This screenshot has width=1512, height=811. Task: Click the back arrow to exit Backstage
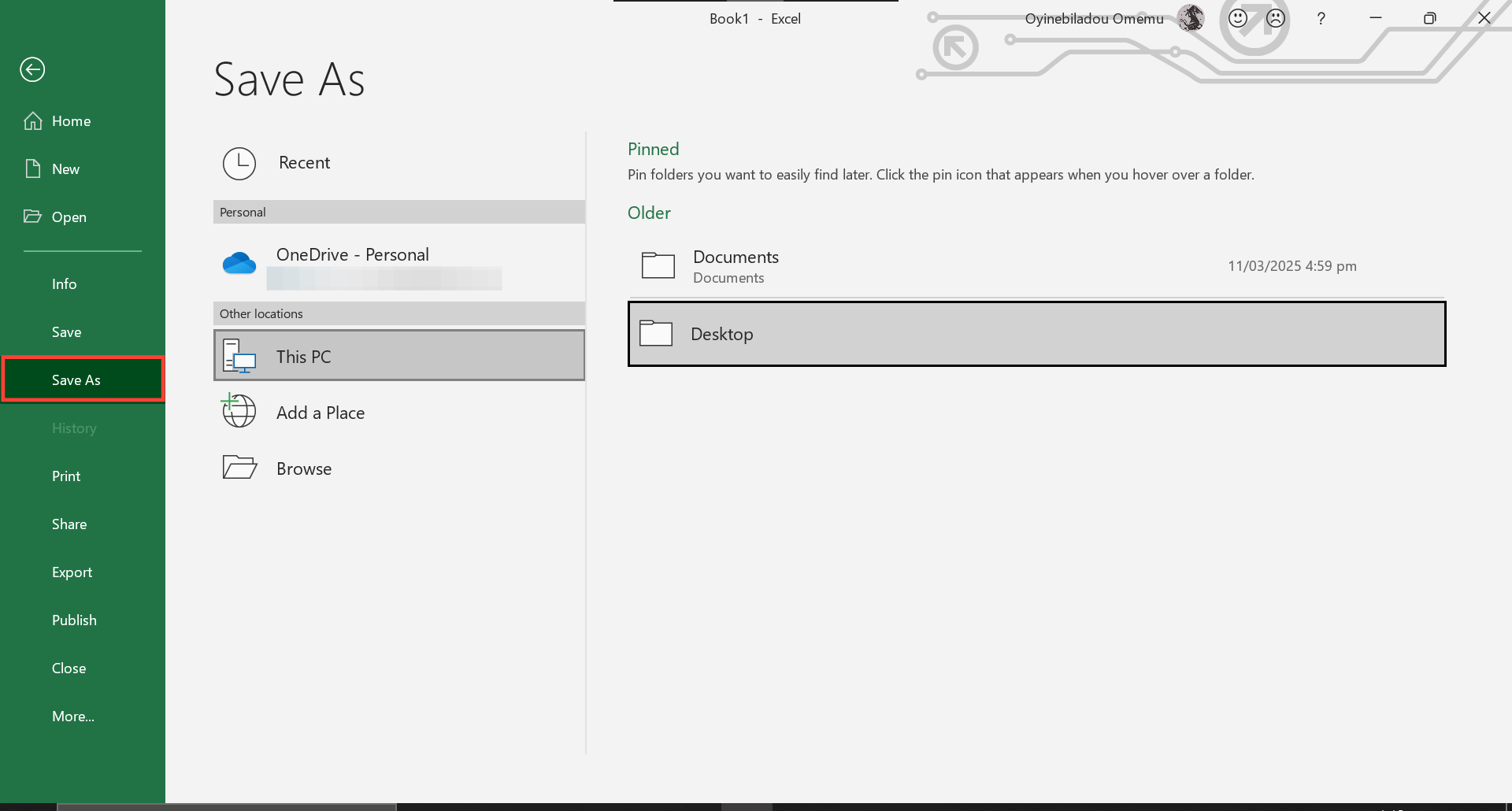click(x=32, y=70)
